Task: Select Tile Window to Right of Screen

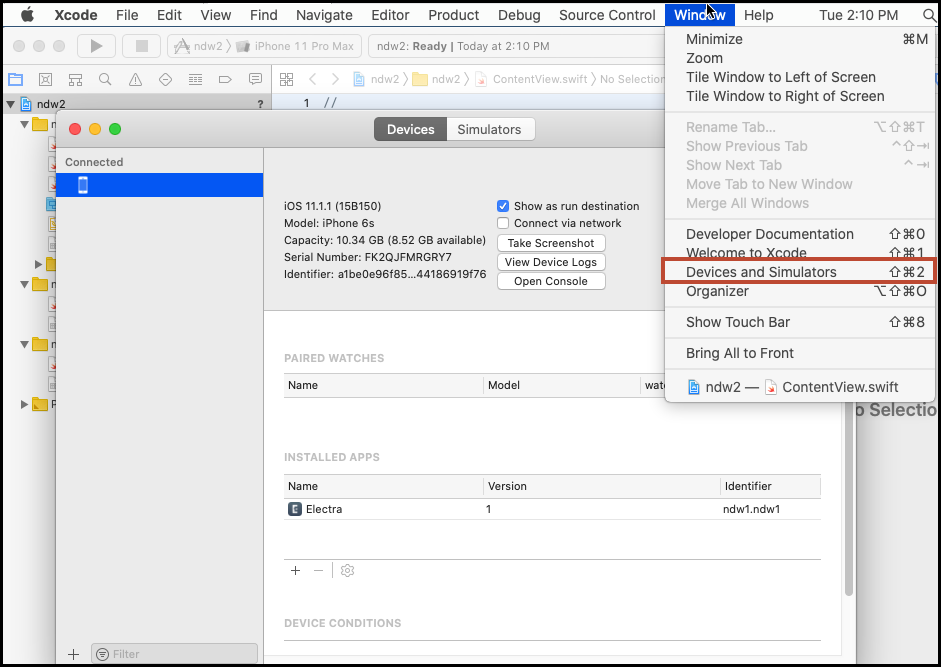Action: [x=799, y=96]
